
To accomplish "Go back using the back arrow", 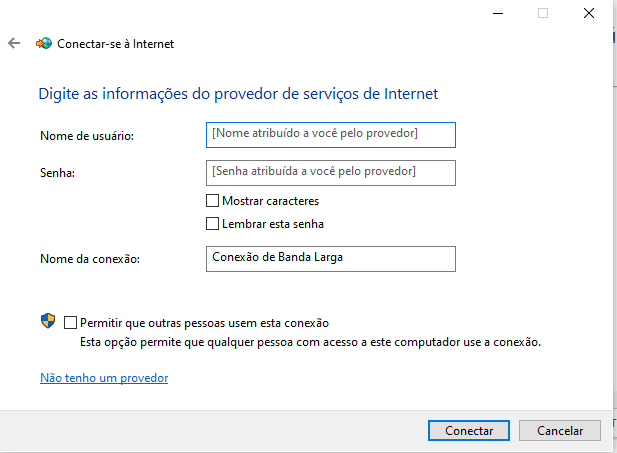I will pyautogui.click(x=14, y=43).
